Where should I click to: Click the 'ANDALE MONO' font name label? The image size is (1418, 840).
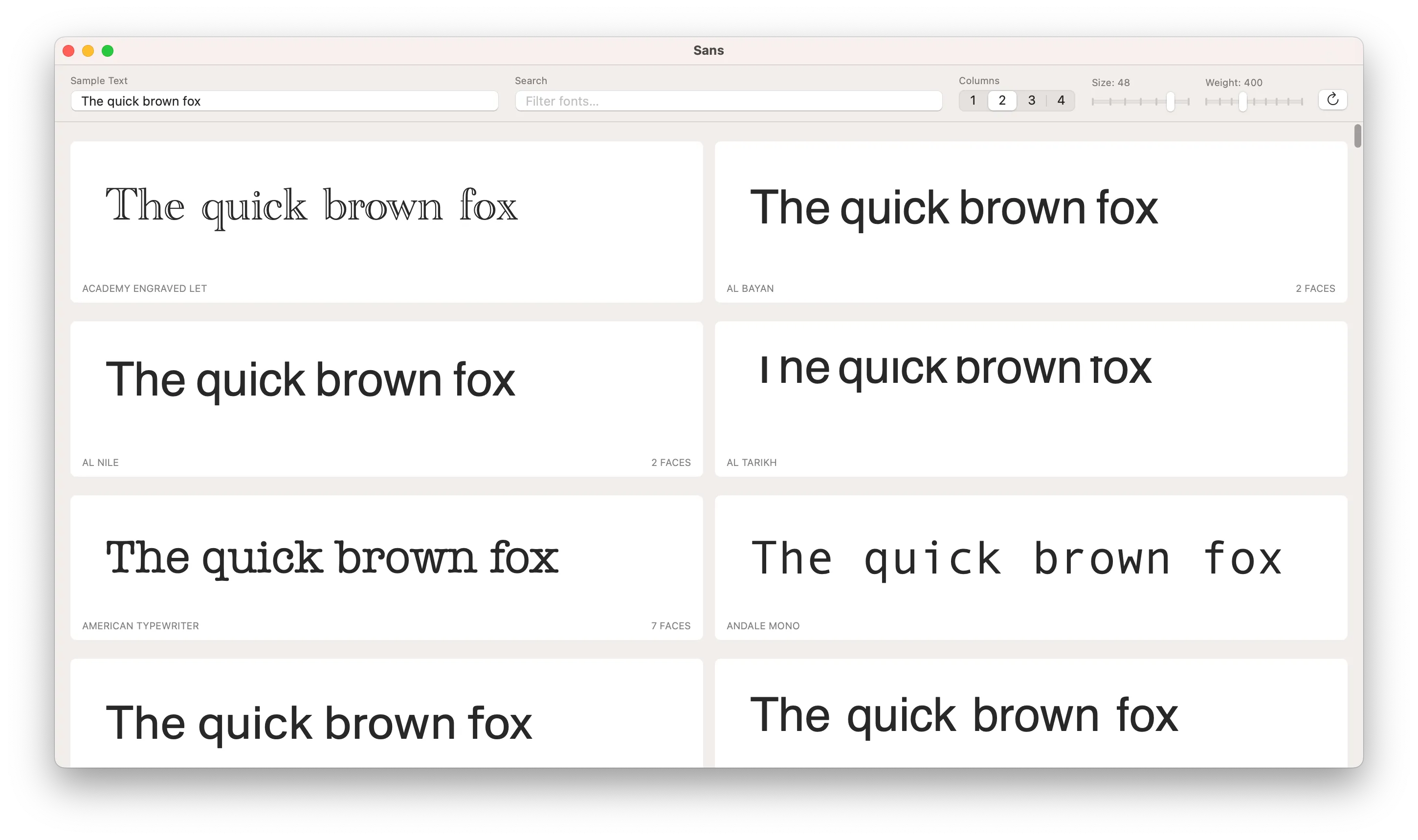(763, 625)
